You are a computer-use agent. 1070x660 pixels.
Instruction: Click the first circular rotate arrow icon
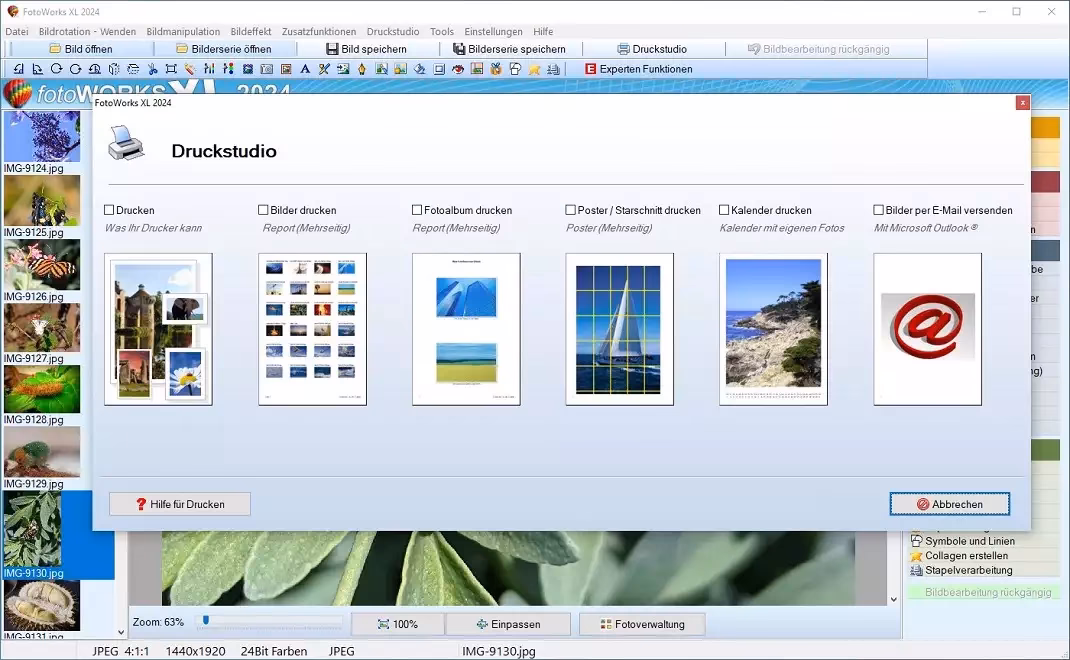pos(57,69)
